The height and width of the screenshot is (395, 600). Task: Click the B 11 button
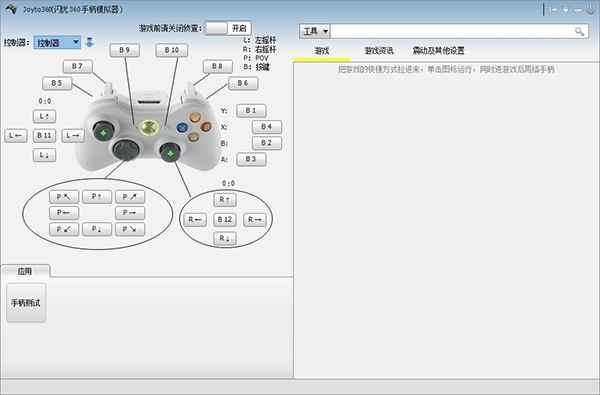point(44,135)
